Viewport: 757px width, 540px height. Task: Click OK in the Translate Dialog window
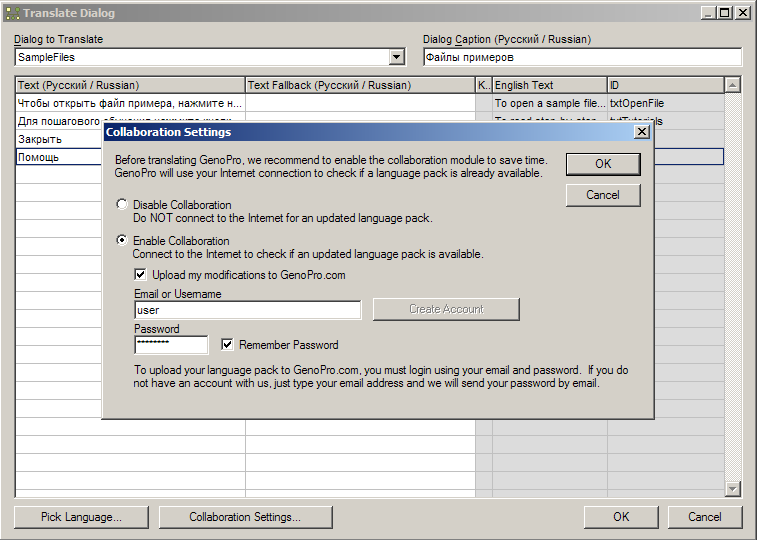(x=621, y=517)
